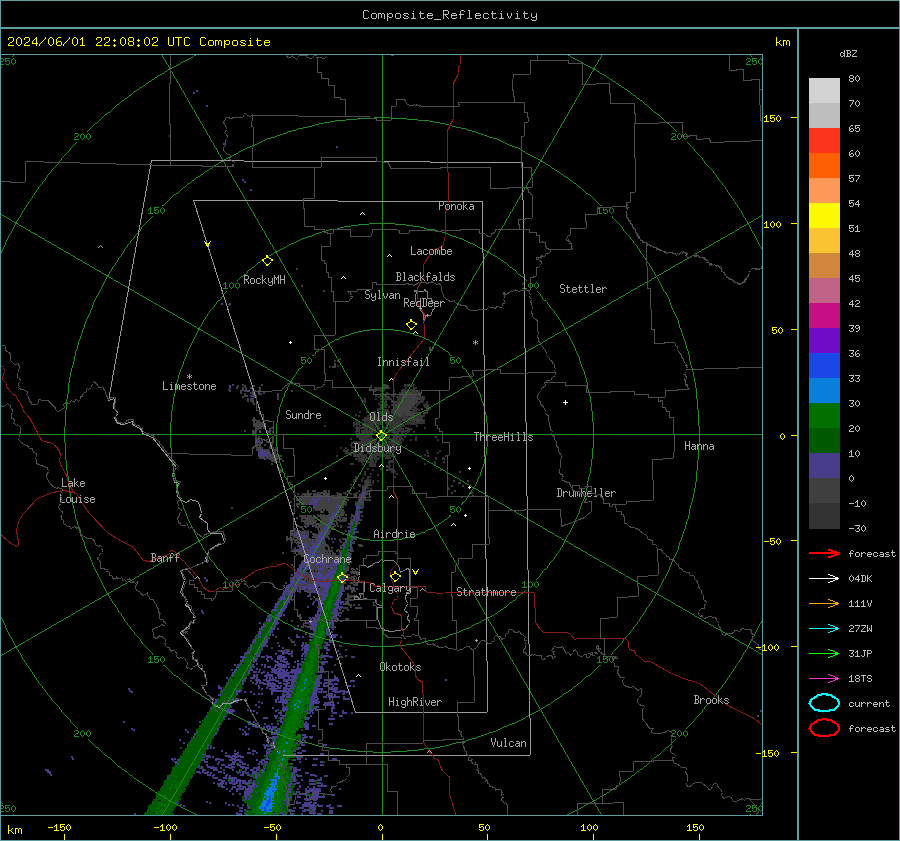Click the white plus marker west of Hanna
Screen dimensions: 900x841
pos(565,402)
